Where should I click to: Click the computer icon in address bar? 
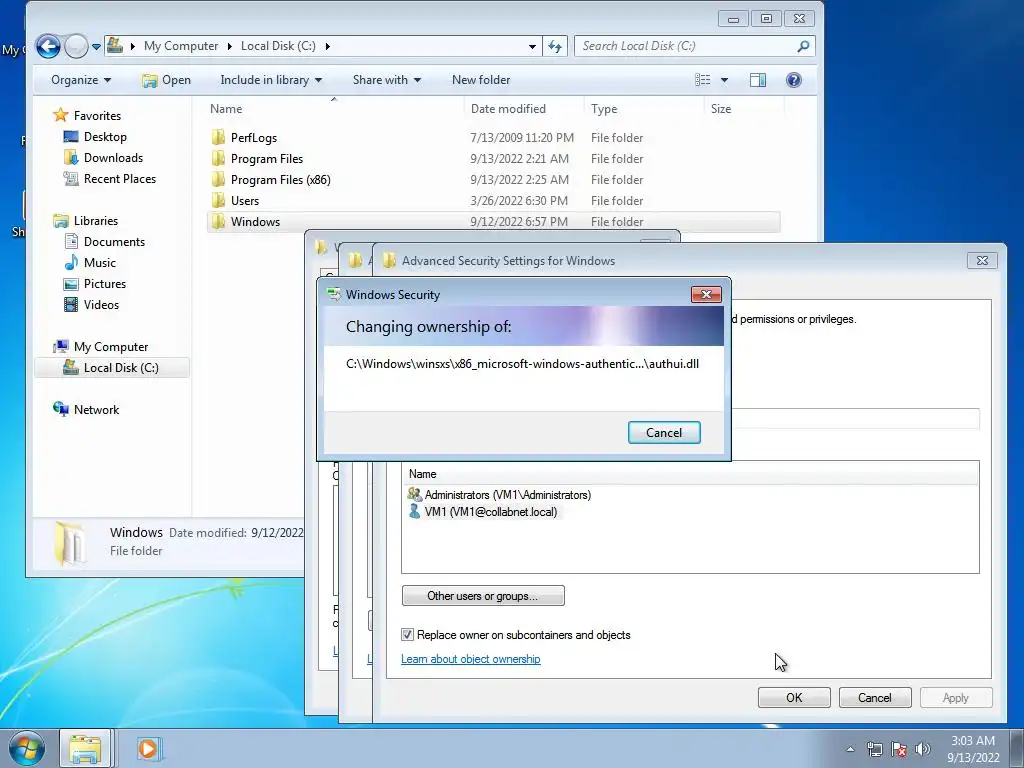click(x=115, y=45)
